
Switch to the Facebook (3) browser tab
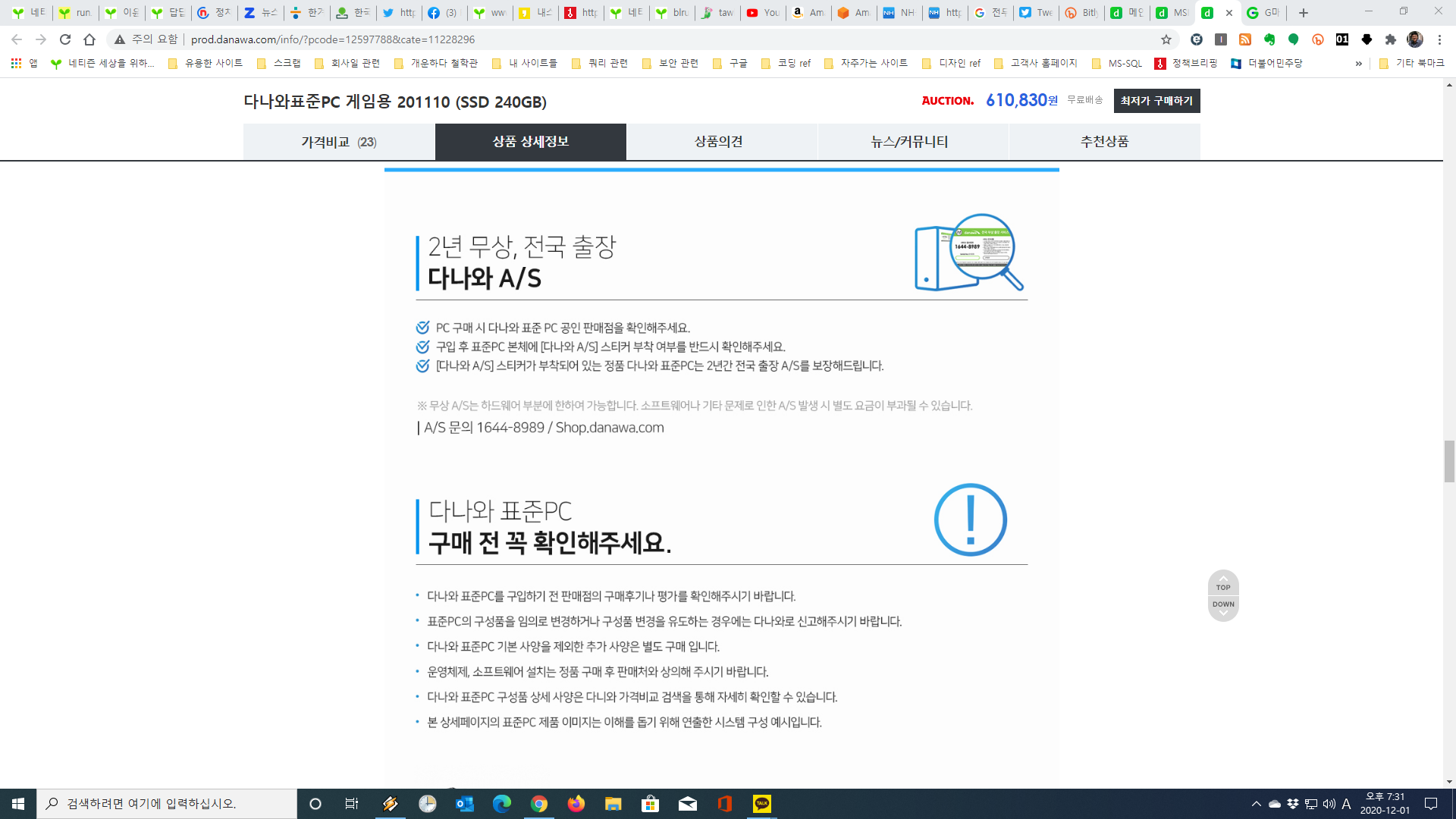point(444,13)
